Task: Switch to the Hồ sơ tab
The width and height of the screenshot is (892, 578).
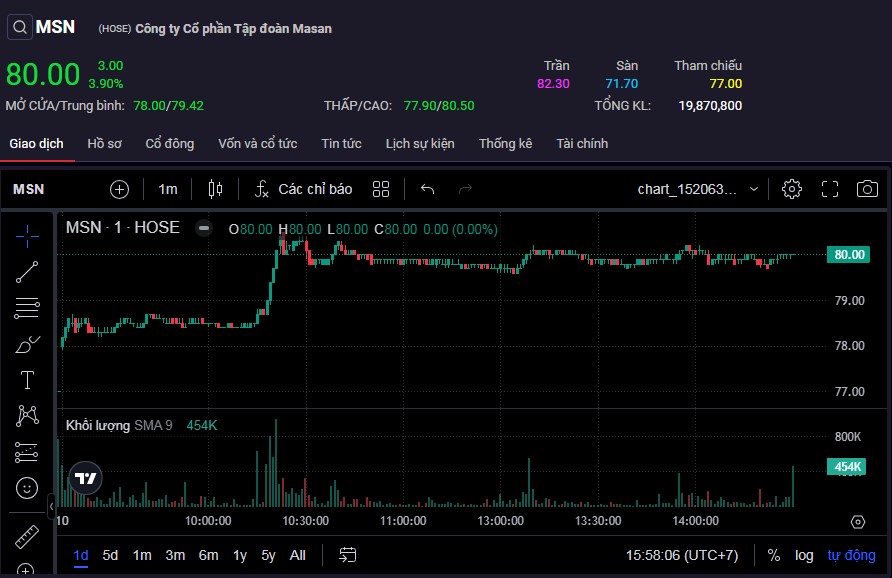Action: click(104, 143)
